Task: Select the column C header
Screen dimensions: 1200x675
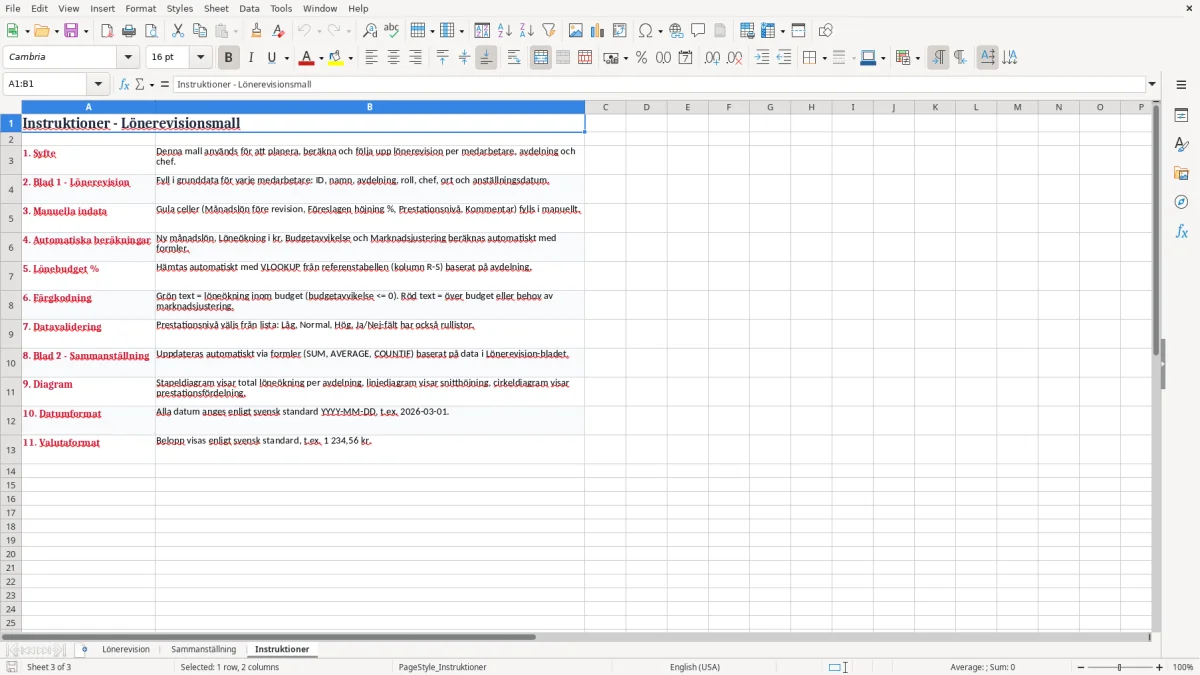Action: click(606, 107)
